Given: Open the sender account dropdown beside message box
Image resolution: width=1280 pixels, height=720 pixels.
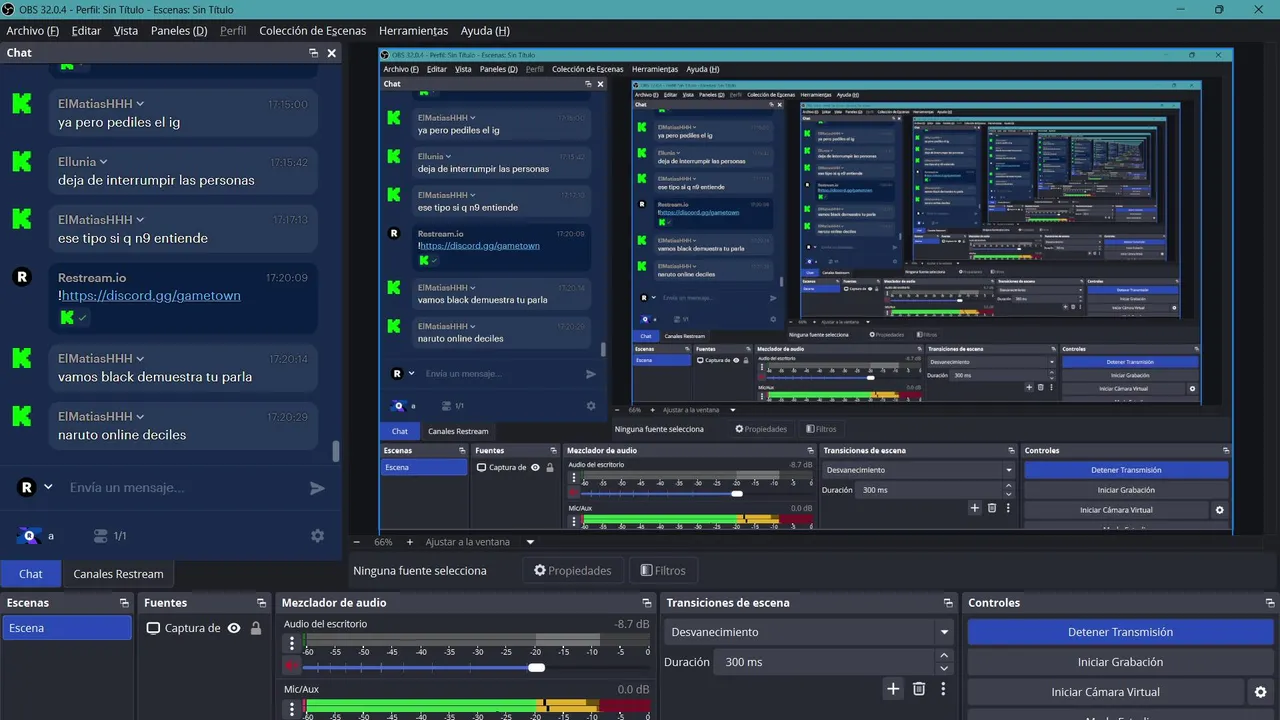Looking at the screenshot, I should [46, 488].
